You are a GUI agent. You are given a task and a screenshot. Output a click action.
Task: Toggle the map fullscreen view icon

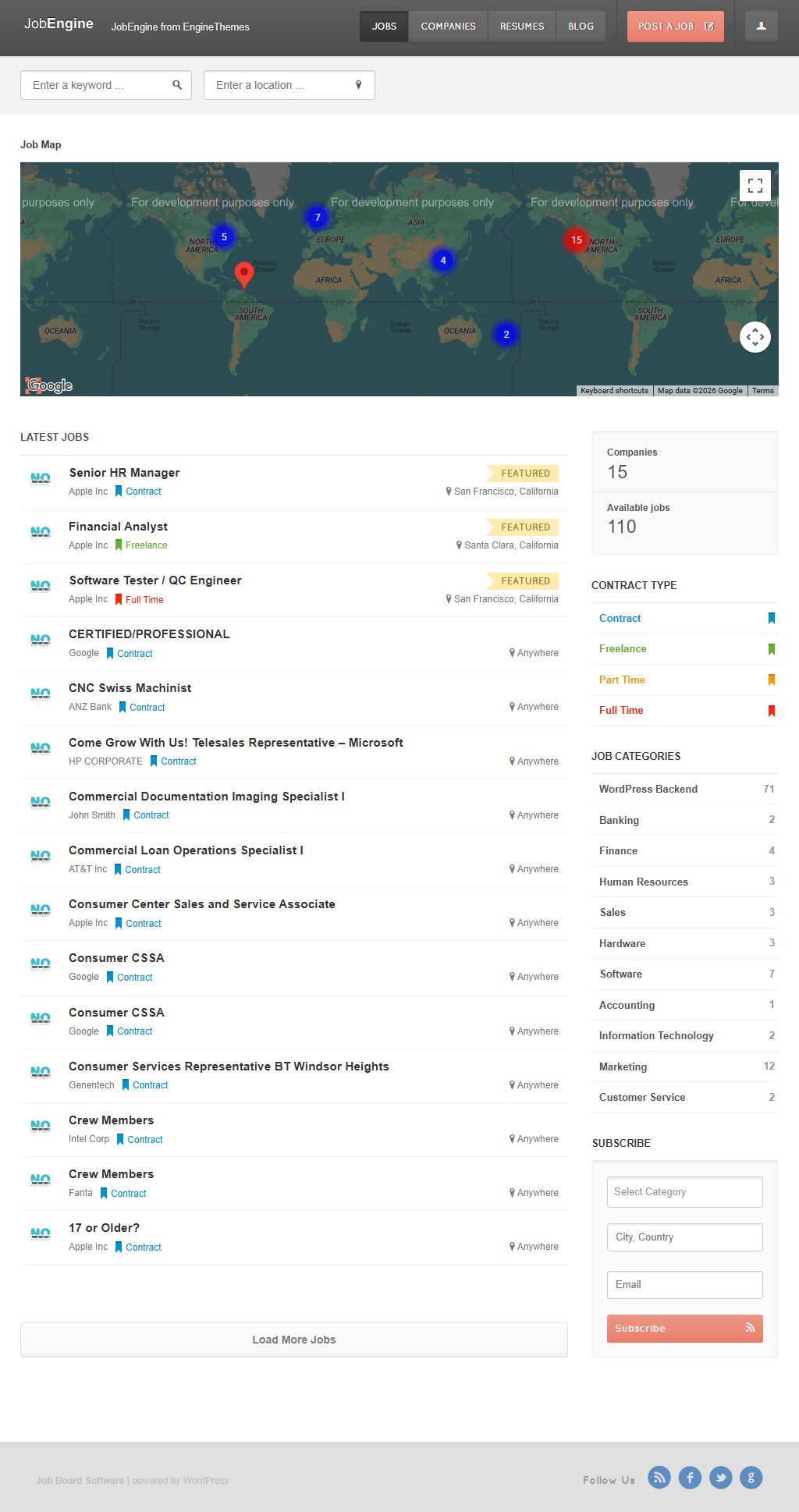755,186
